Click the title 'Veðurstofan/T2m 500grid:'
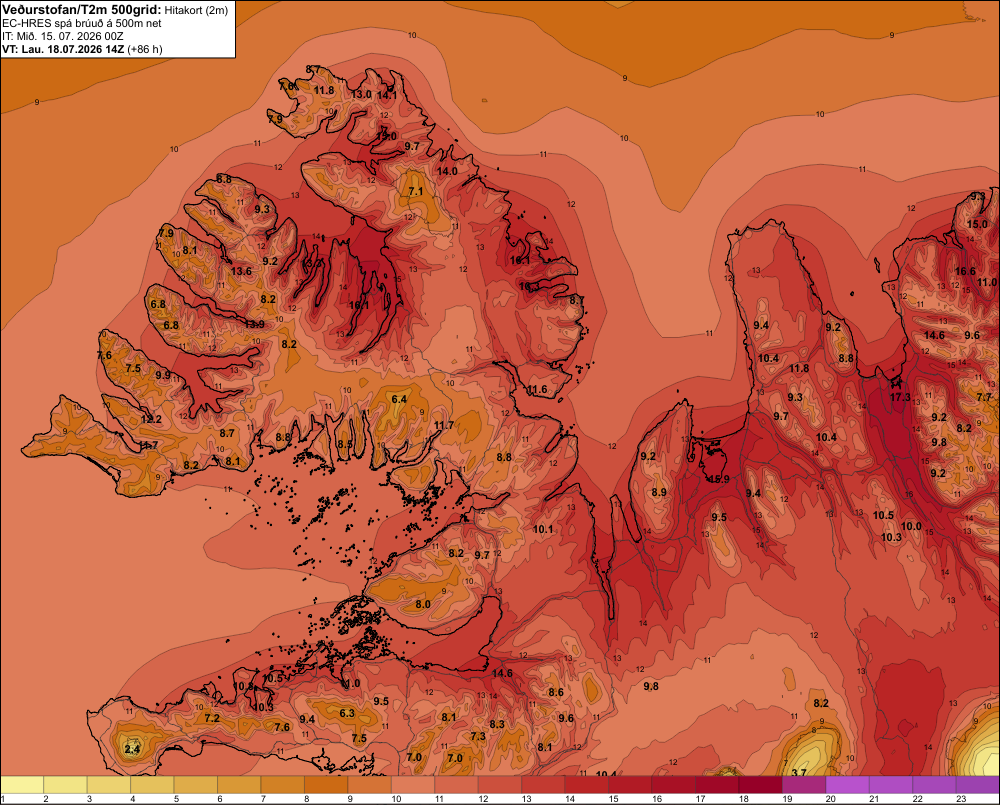 coord(82,10)
